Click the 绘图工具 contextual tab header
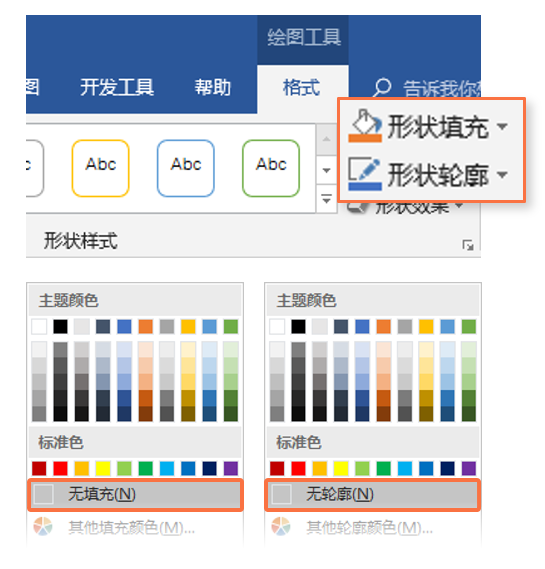545x569 pixels. (304, 37)
